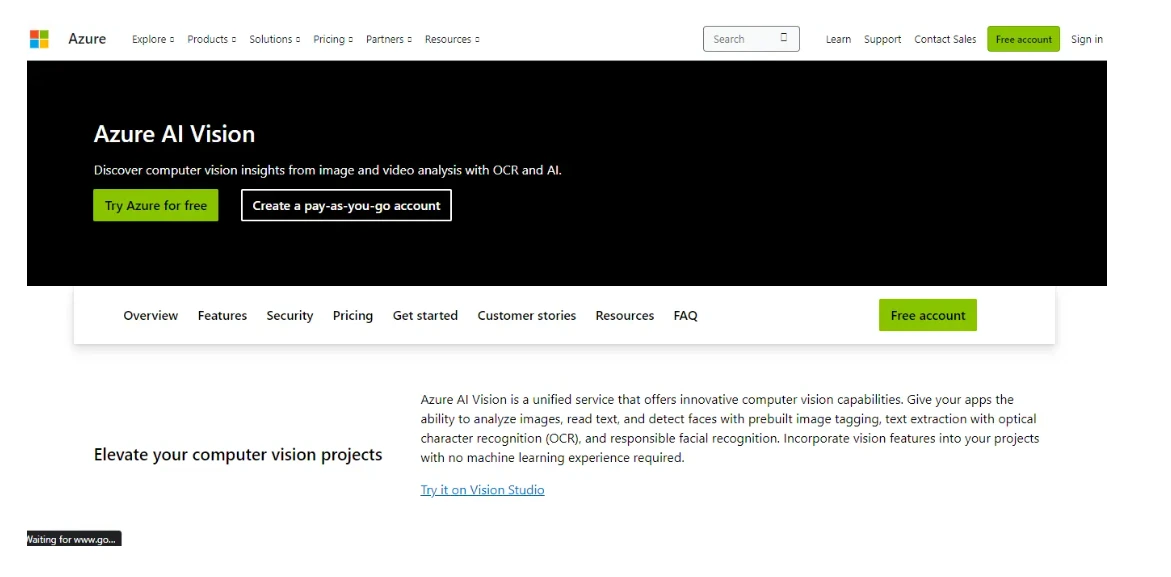This screenshot has height=577, width=1171.
Task: Create a pay-as-you-go account
Action: 345,205
